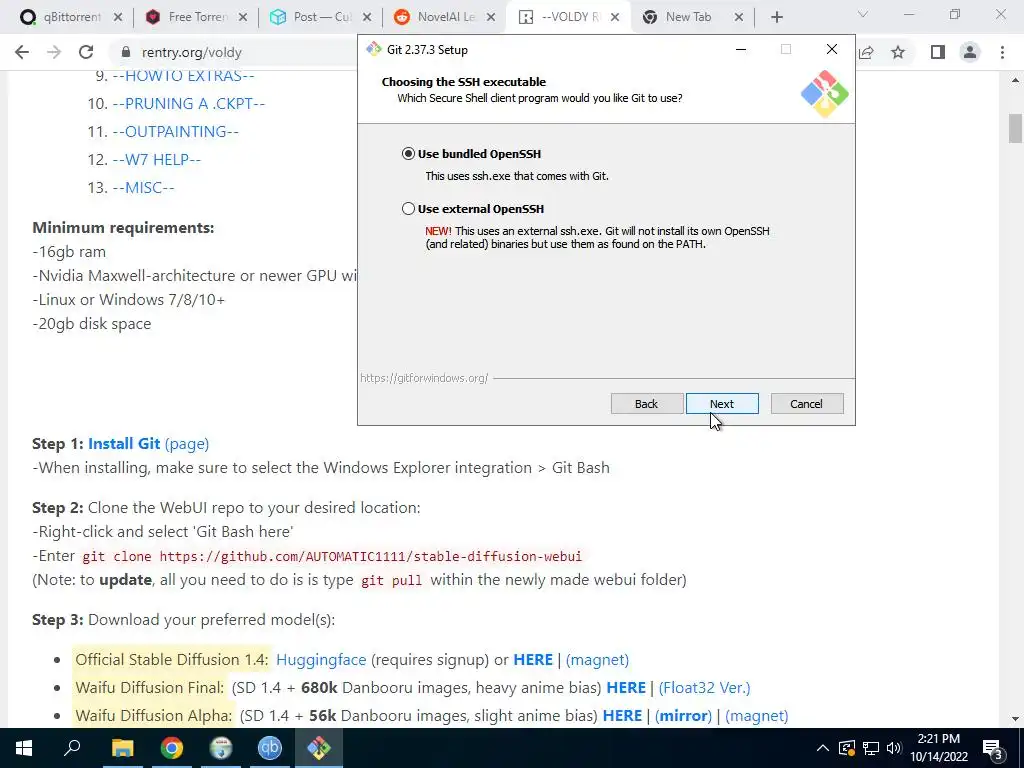Screen dimensions: 1024x768
Task: Close the qBittorrent tab
Action: coord(118,18)
